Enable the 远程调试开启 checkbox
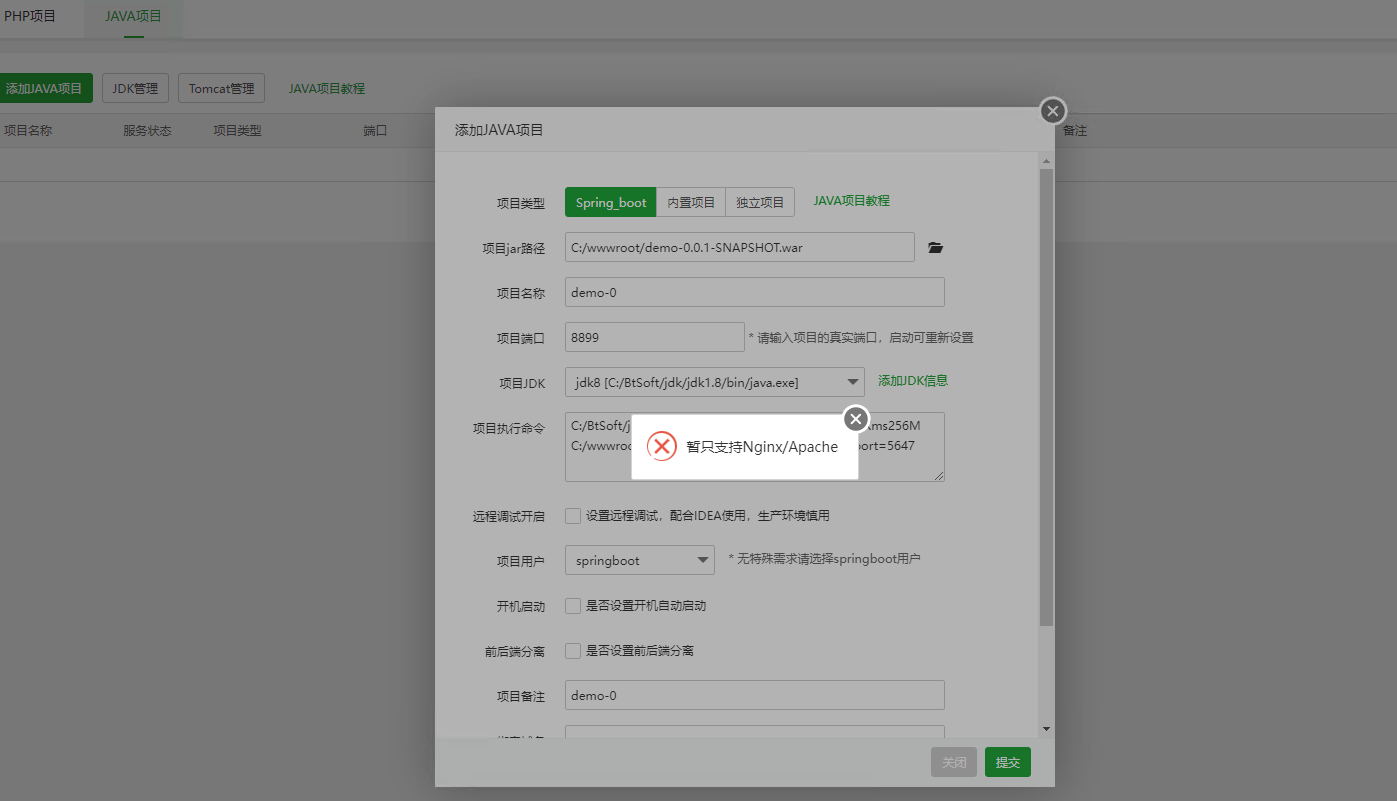The height and width of the screenshot is (801, 1397). (573, 516)
